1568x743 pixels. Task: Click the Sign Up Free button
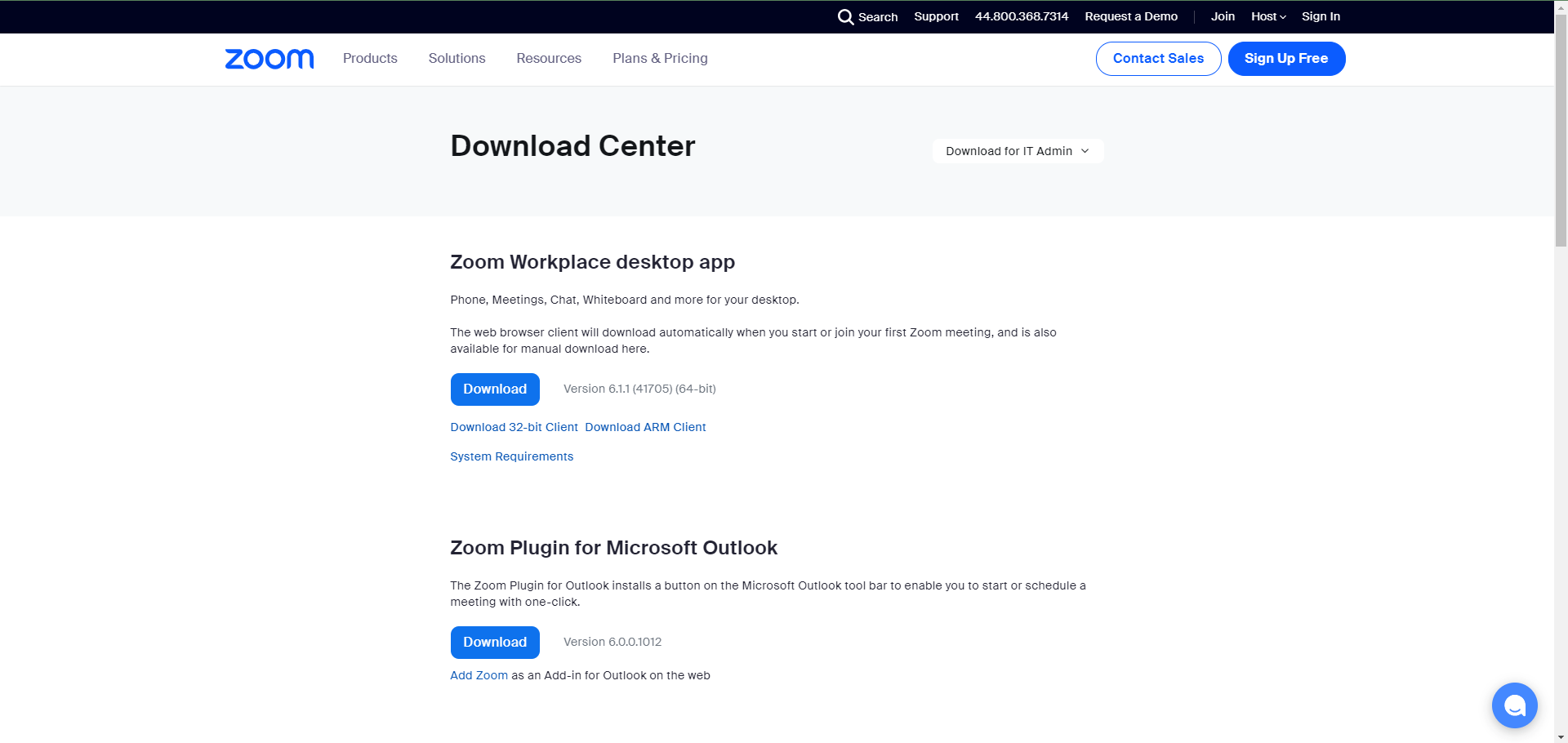coord(1286,59)
